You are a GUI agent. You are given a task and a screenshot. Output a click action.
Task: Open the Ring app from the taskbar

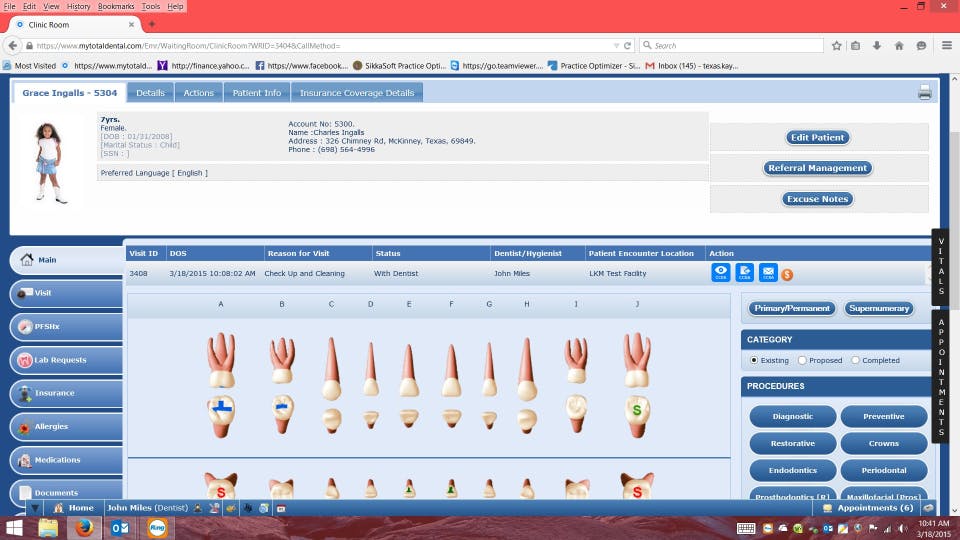pyautogui.click(x=157, y=528)
